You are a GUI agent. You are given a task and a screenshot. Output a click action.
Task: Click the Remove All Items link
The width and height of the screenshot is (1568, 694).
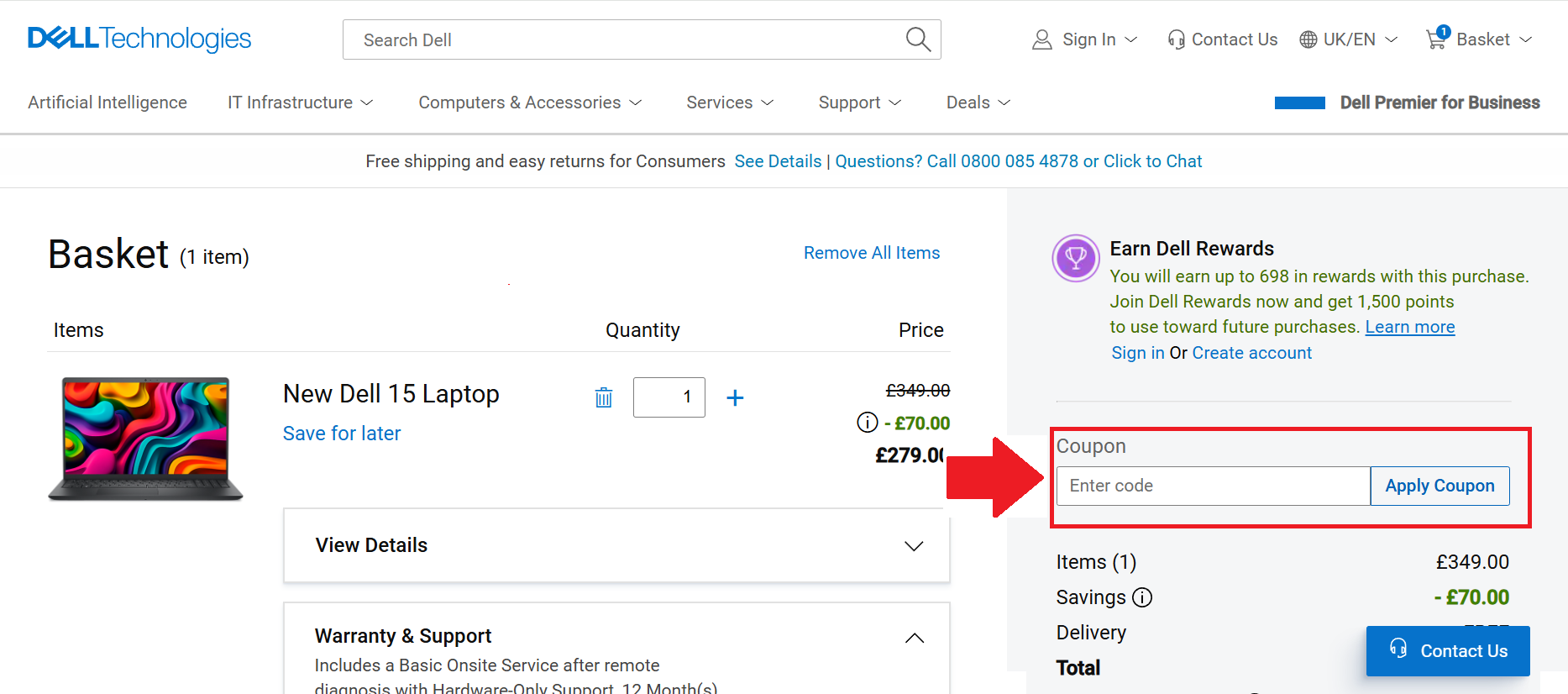coord(872,253)
